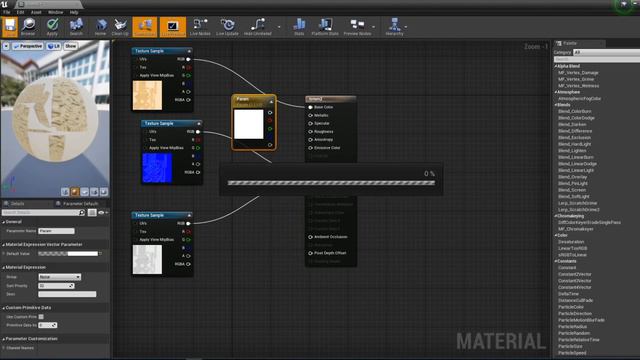Click the Sort Priority value field
Viewport: 640px width, 360px height.
point(56,286)
